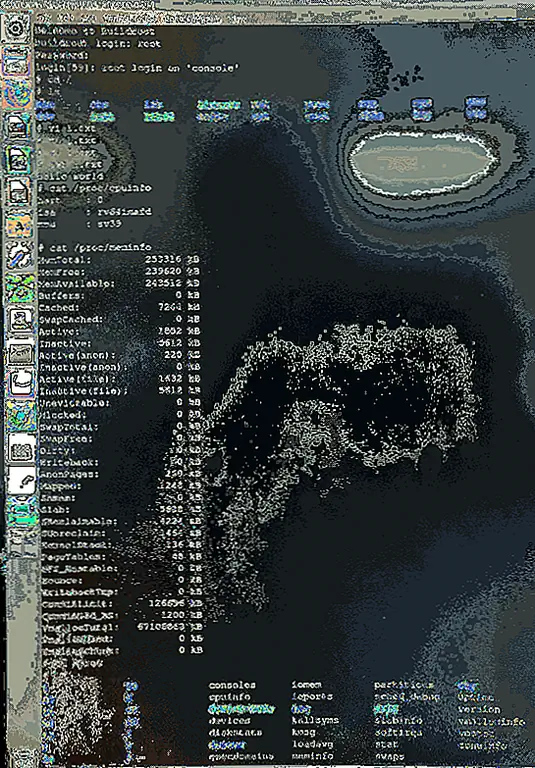Click the 'version' entry in listing

(x=479, y=709)
